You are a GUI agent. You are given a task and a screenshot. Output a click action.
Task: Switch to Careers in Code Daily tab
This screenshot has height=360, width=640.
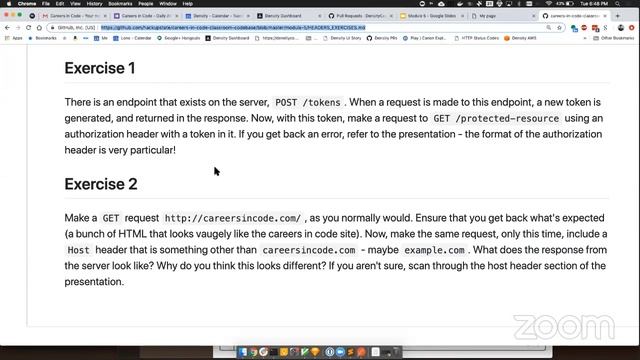(145, 16)
